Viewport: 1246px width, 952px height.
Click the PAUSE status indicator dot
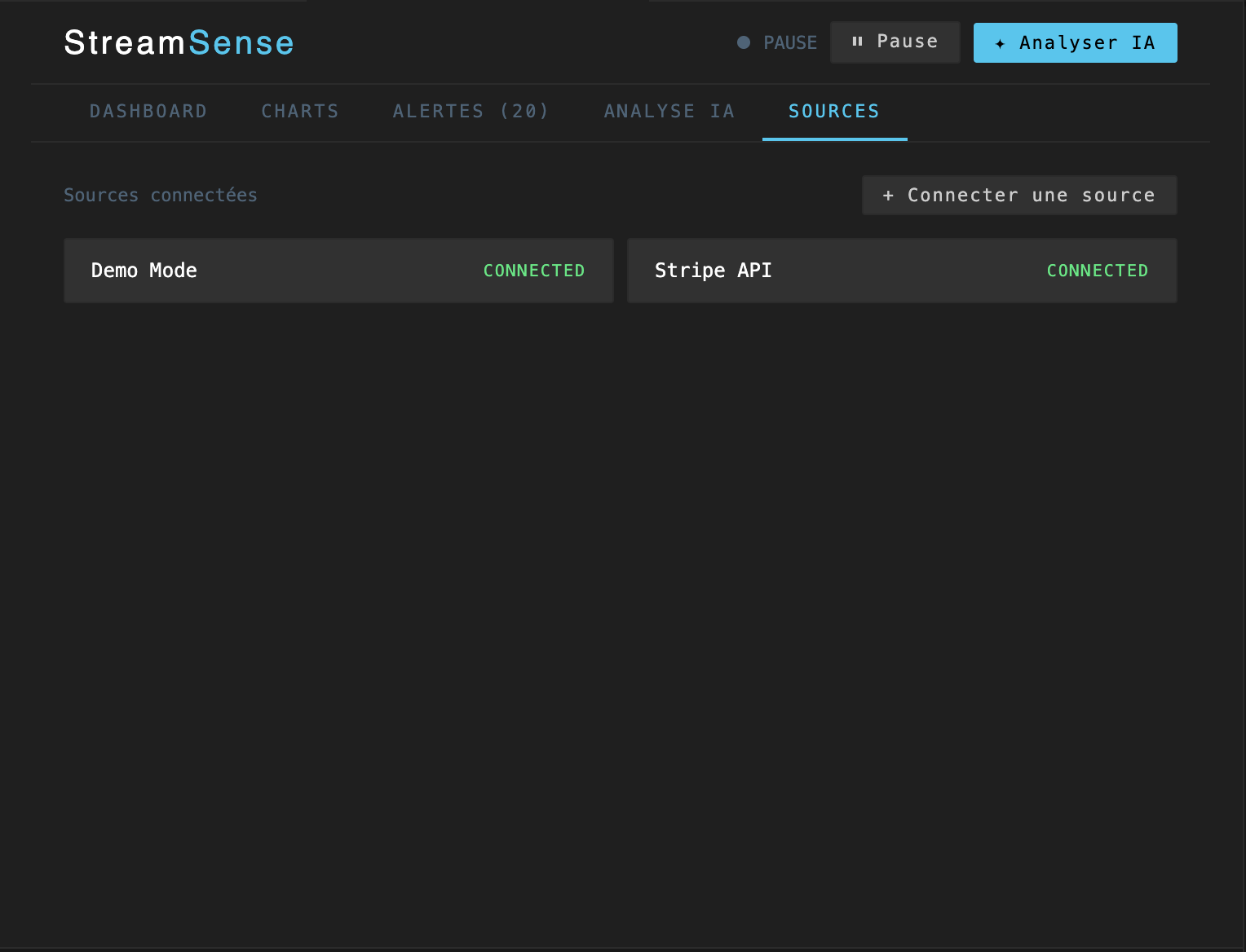743,42
